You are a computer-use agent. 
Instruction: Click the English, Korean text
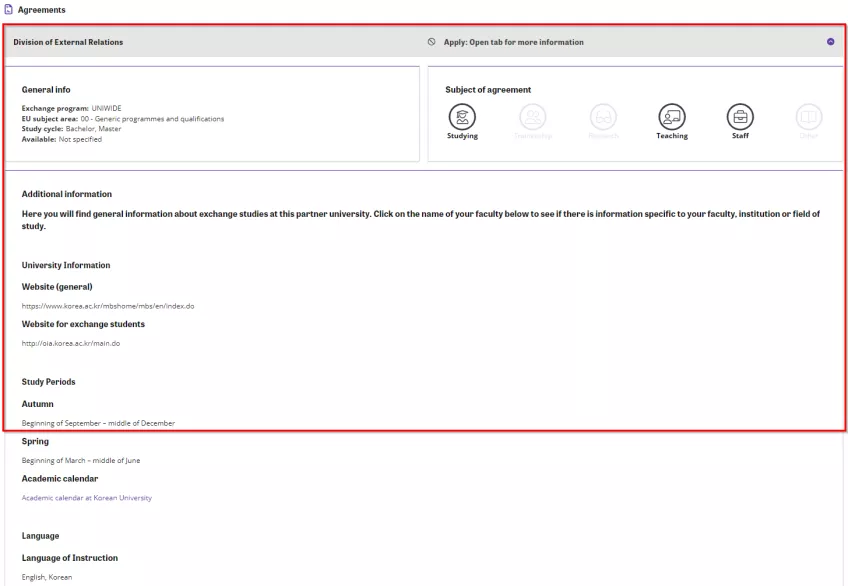[x=47, y=577]
